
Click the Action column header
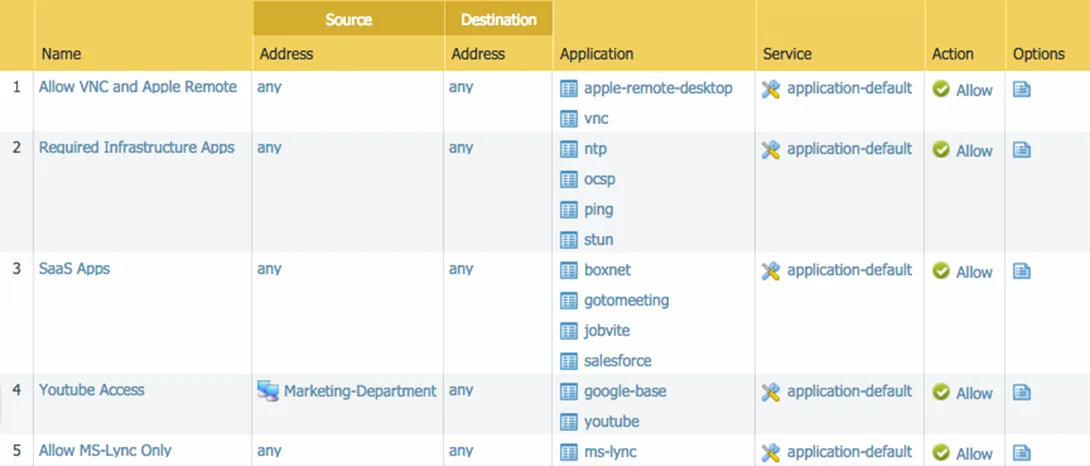(952, 54)
